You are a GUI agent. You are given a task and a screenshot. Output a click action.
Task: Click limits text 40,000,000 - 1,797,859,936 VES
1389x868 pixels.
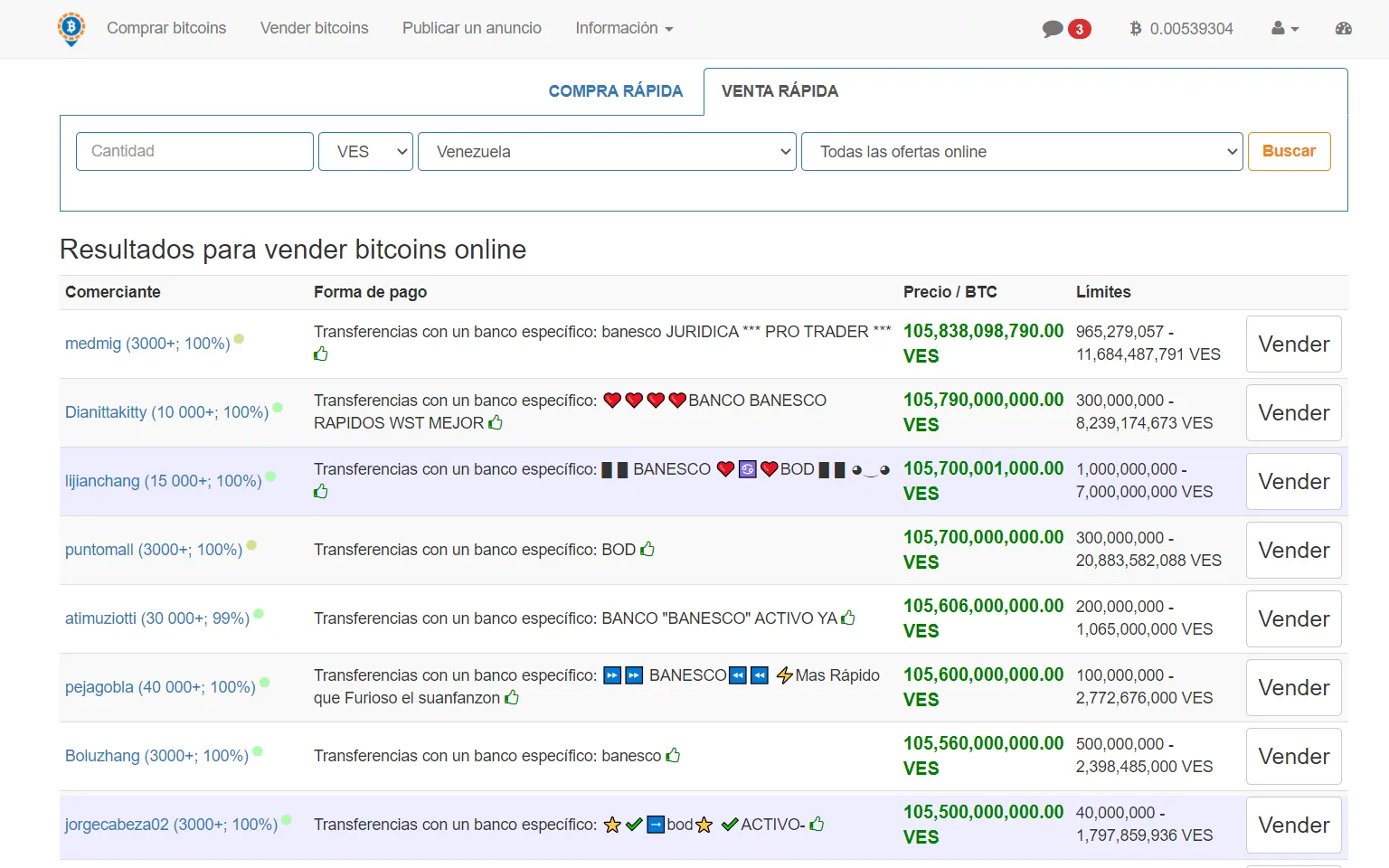pyautogui.click(x=1145, y=824)
